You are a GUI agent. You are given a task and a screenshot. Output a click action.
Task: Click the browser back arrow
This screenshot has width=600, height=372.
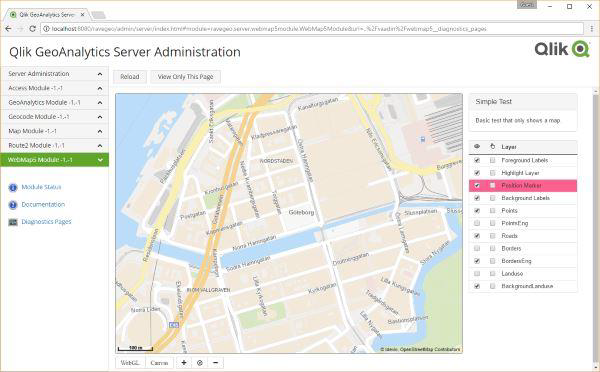(x=8, y=29)
